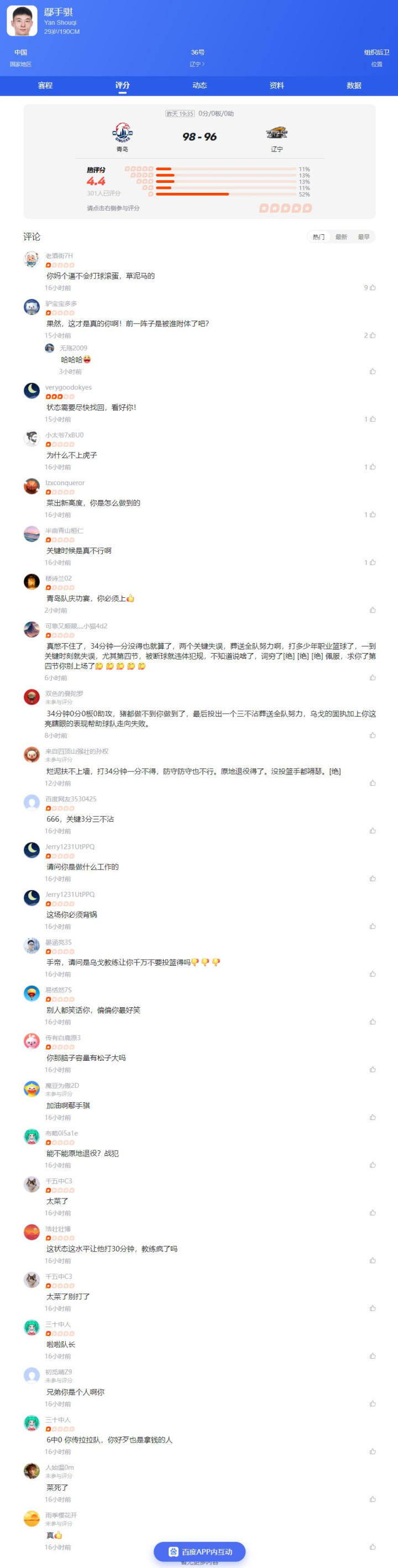Click the Liaoning team logo
This screenshot has width=398, height=1568.
277,132
